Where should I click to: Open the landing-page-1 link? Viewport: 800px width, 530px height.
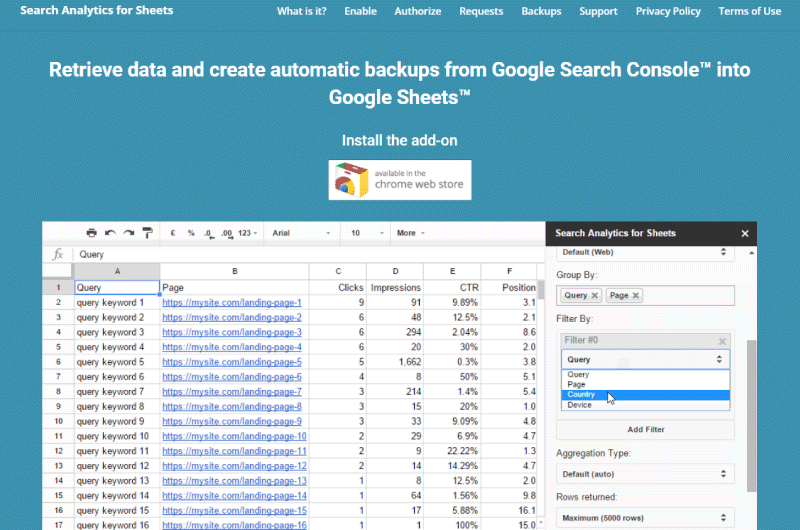click(232, 302)
